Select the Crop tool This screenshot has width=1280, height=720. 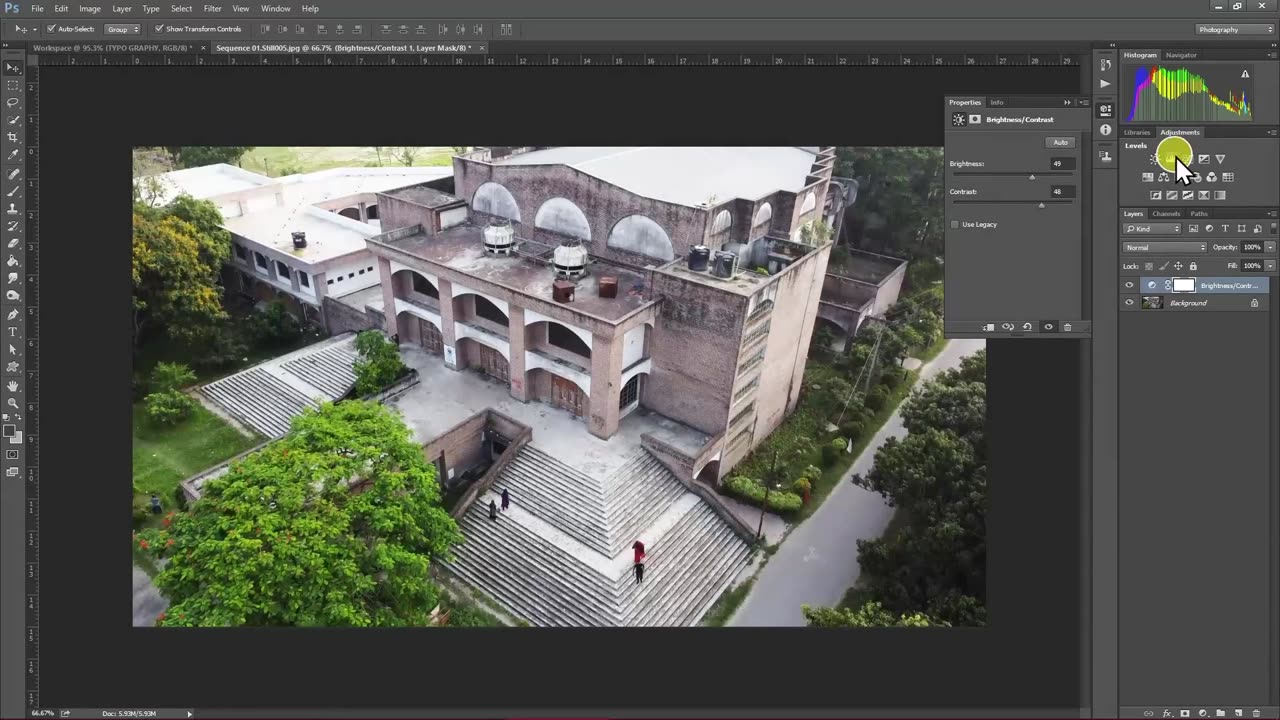coord(13,137)
